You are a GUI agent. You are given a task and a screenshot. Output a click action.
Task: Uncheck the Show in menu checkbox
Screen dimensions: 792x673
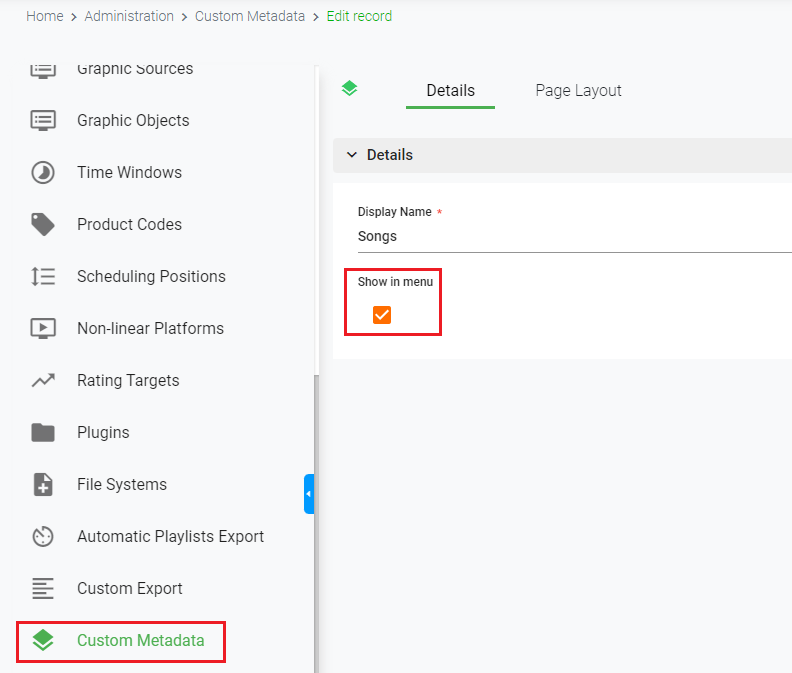click(382, 315)
